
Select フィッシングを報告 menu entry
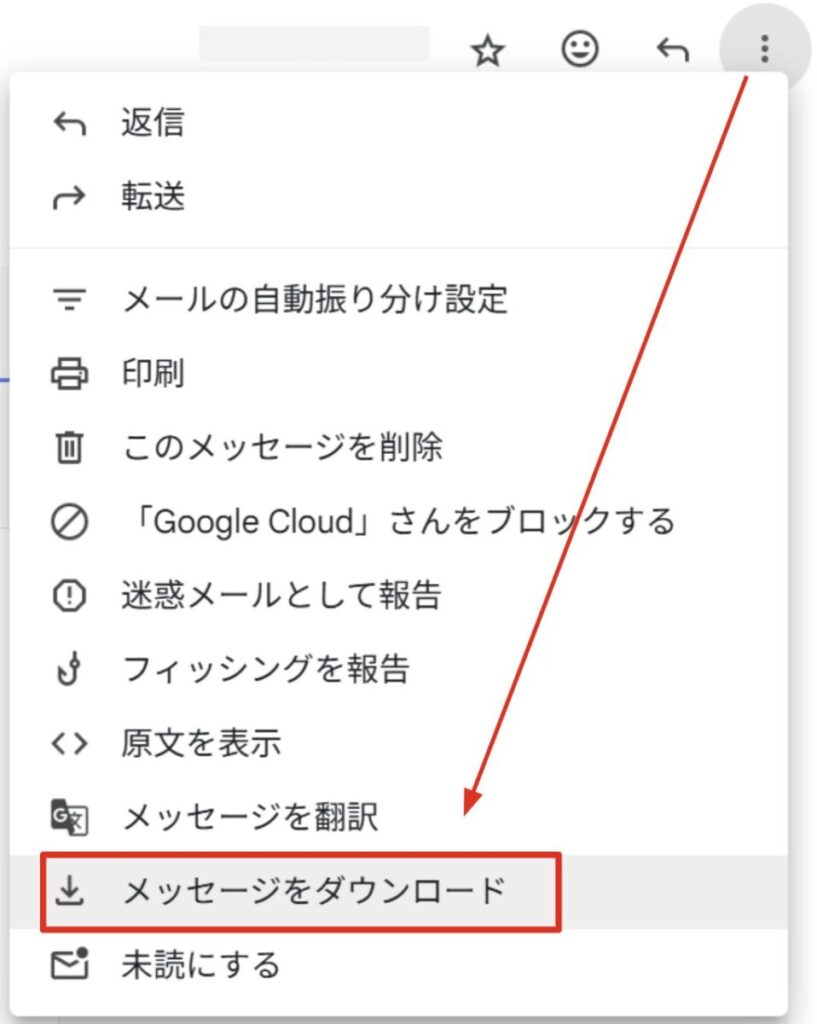[x=265, y=669]
